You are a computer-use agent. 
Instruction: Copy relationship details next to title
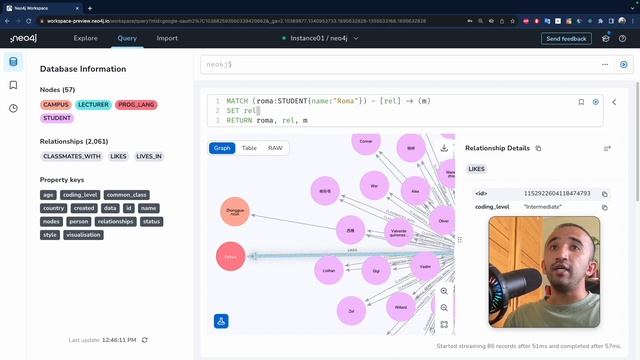(x=538, y=148)
